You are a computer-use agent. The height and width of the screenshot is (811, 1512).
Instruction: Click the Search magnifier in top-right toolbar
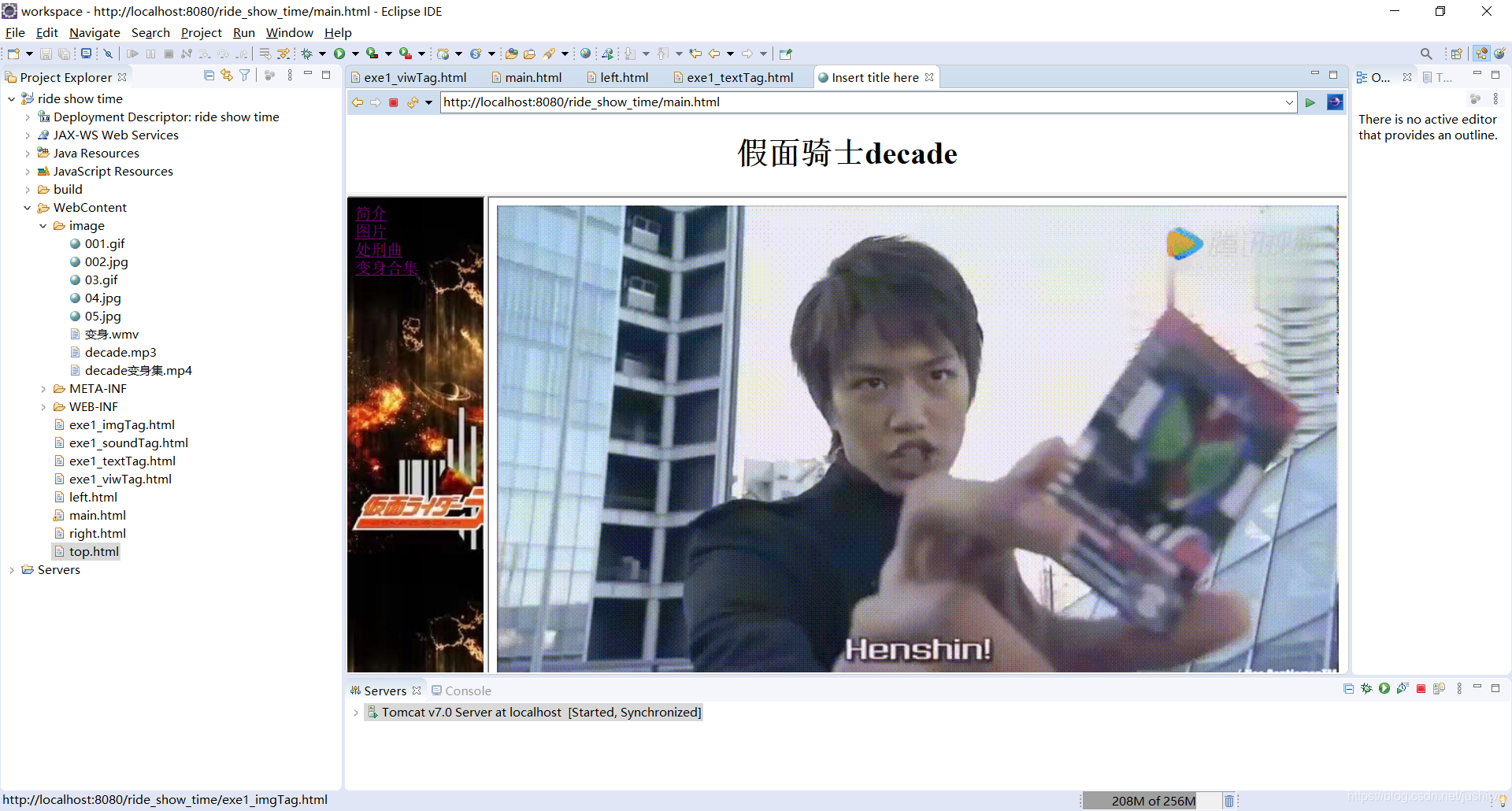tap(1426, 54)
